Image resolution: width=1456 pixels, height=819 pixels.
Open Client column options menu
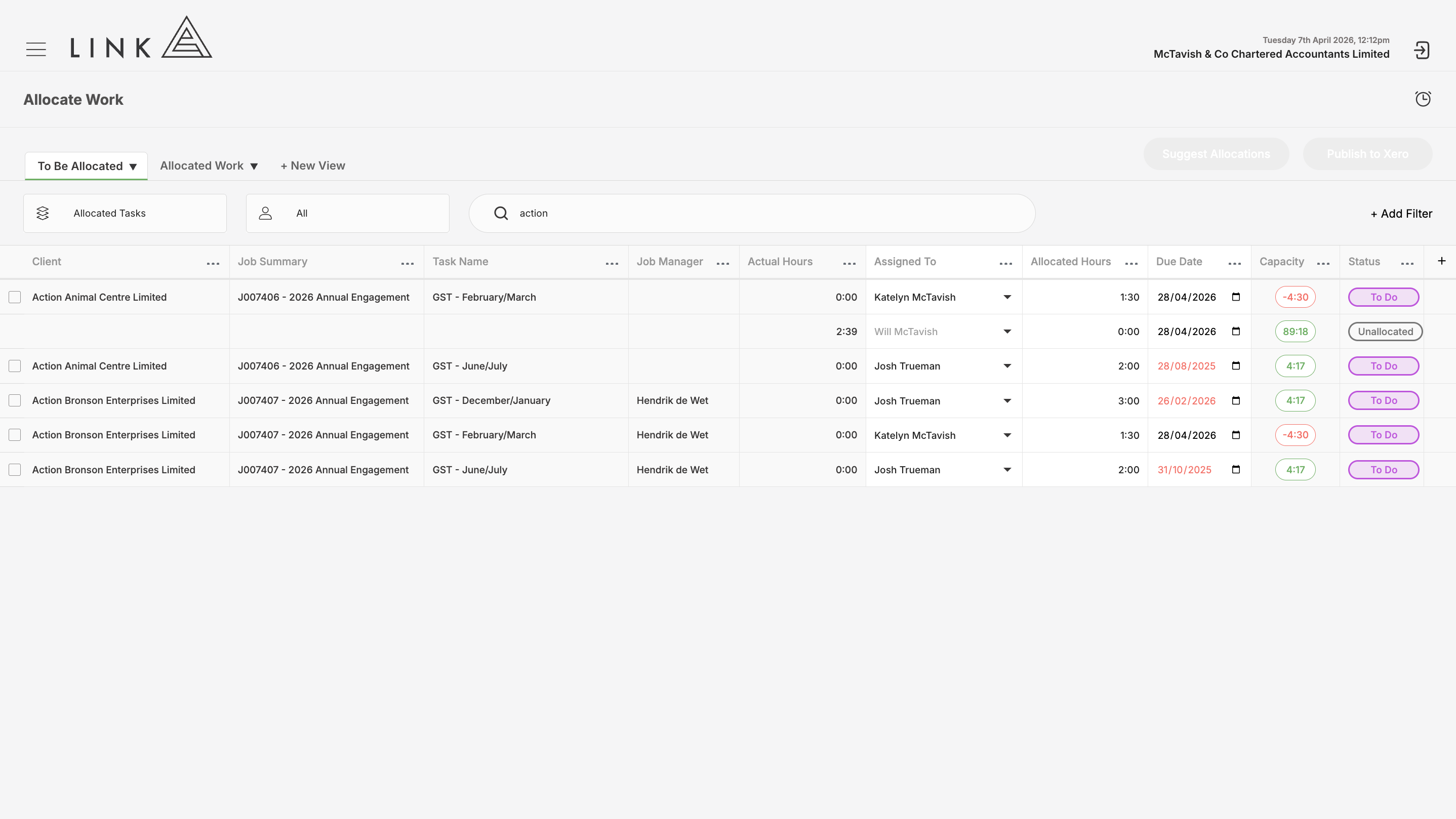(x=213, y=263)
